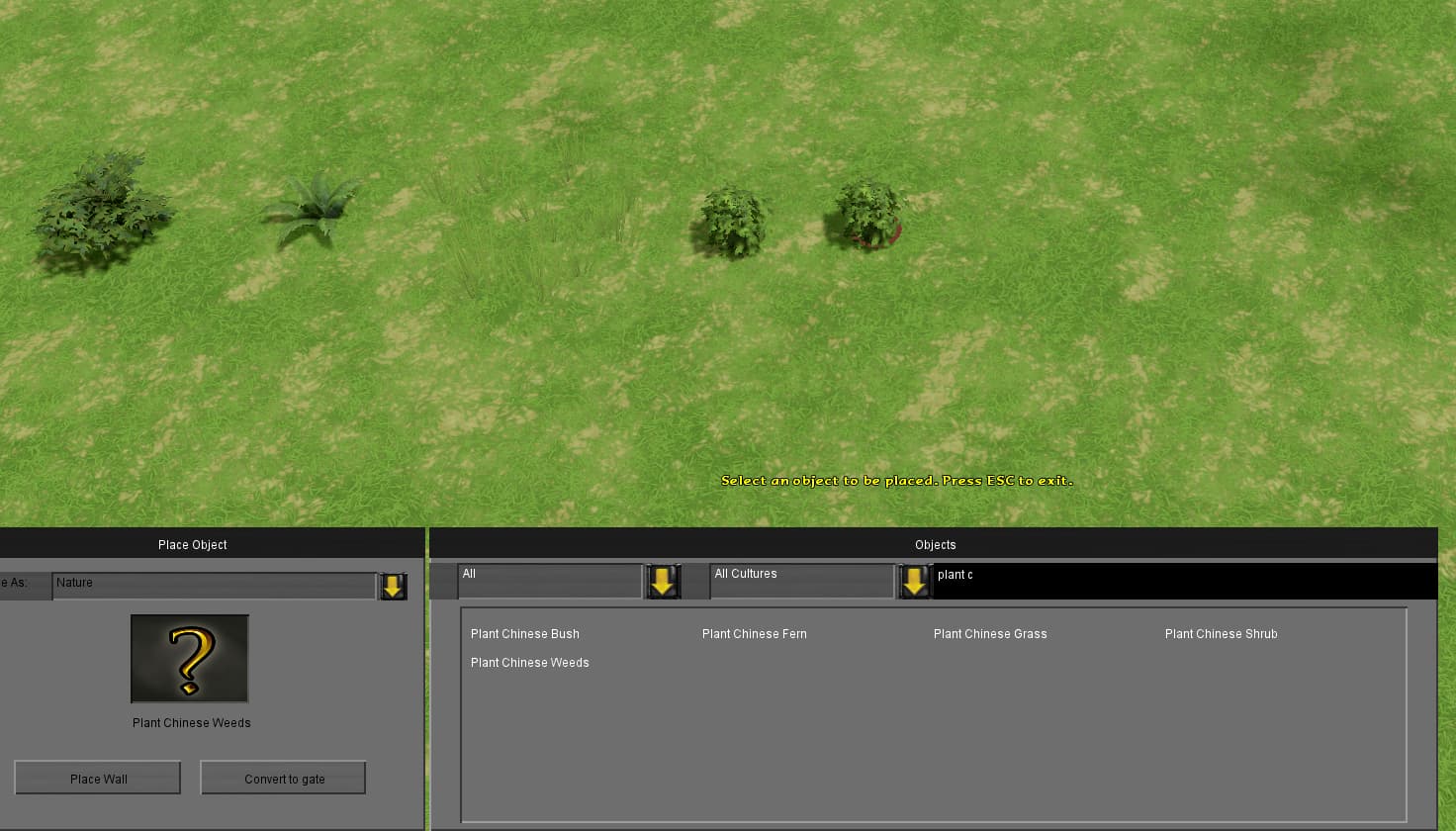This screenshot has height=831, width=1456.
Task: Pick Plant Chinese Shrub in object list
Action: [x=1222, y=634]
